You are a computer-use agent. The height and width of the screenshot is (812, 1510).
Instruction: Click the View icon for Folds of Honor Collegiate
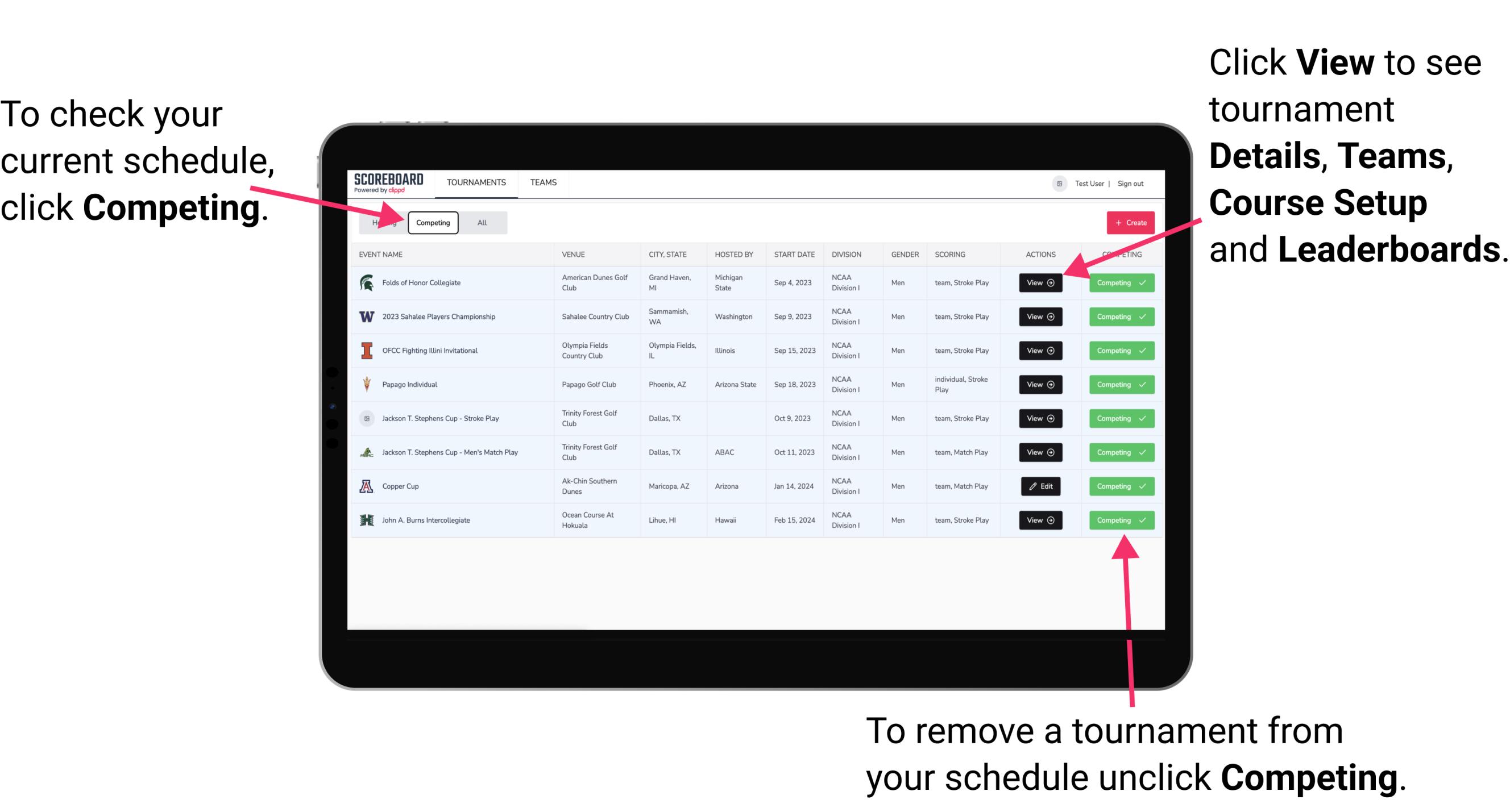click(x=1038, y=282)
